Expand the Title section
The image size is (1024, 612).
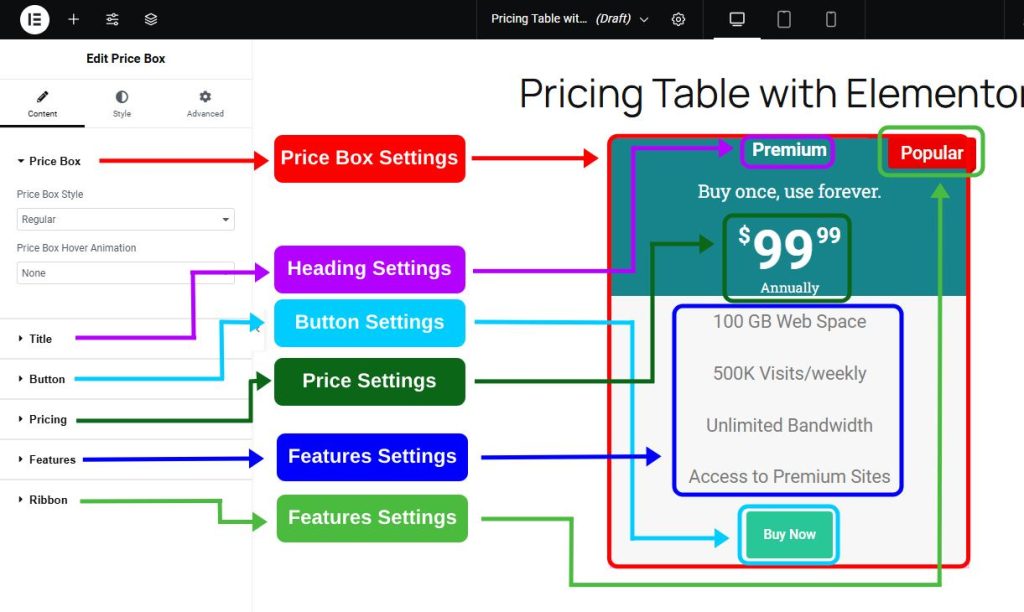coord(40,339)
